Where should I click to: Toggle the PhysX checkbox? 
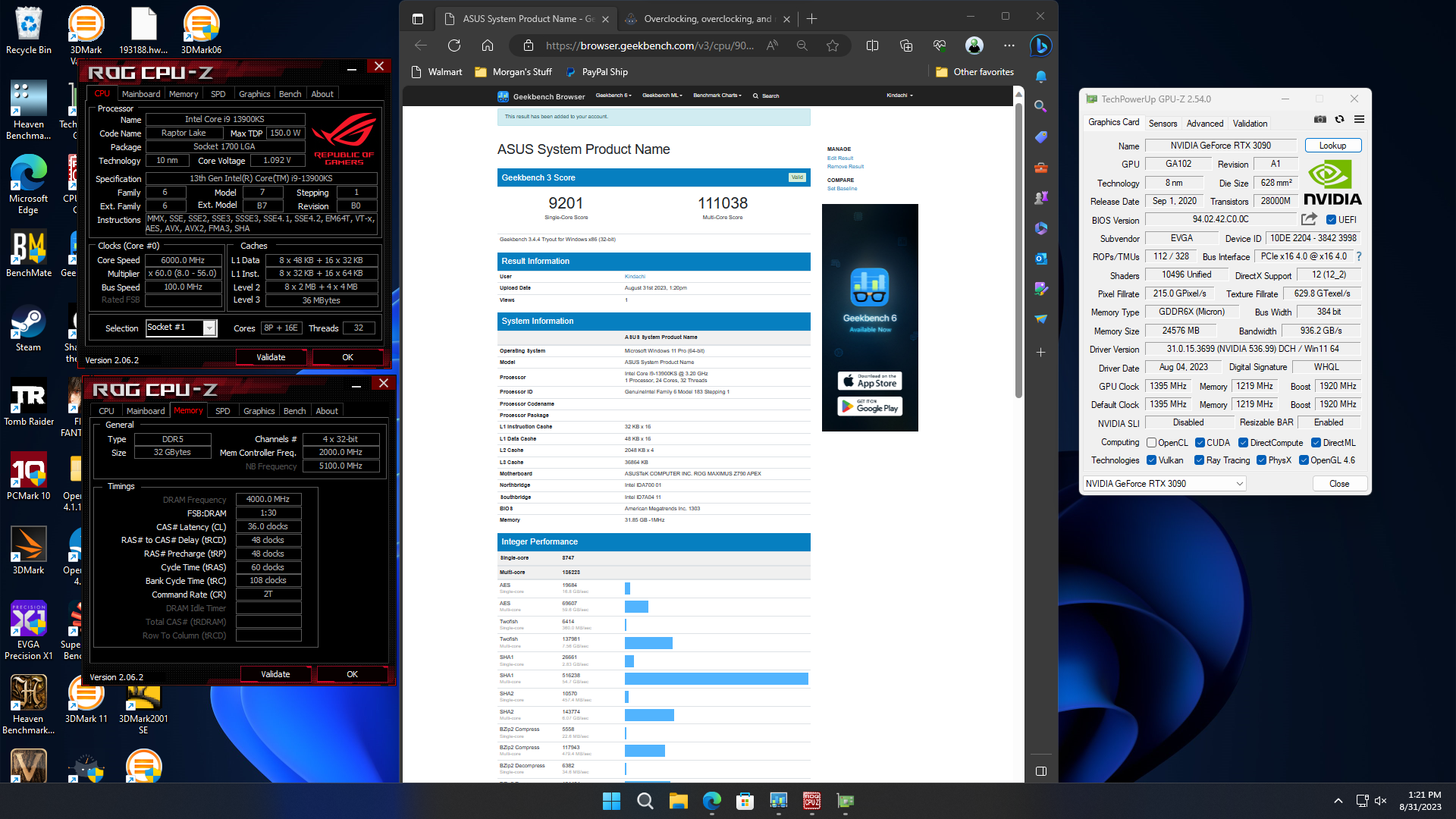tap(1261, 460)
